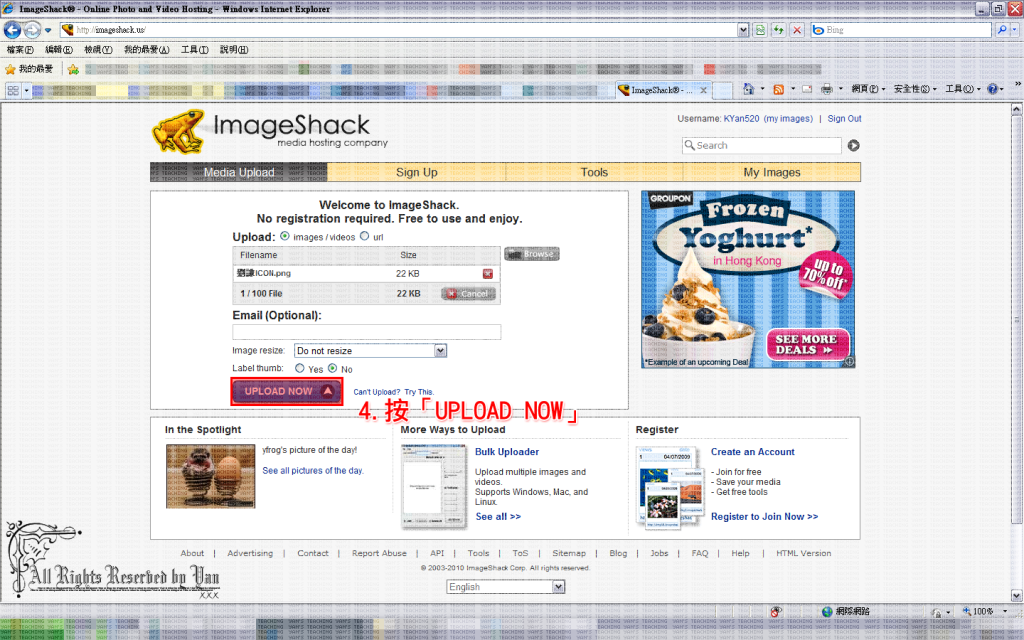The image size is (1024, 640).
Task: Open the KYan520 username link
Action: [741, 119]
